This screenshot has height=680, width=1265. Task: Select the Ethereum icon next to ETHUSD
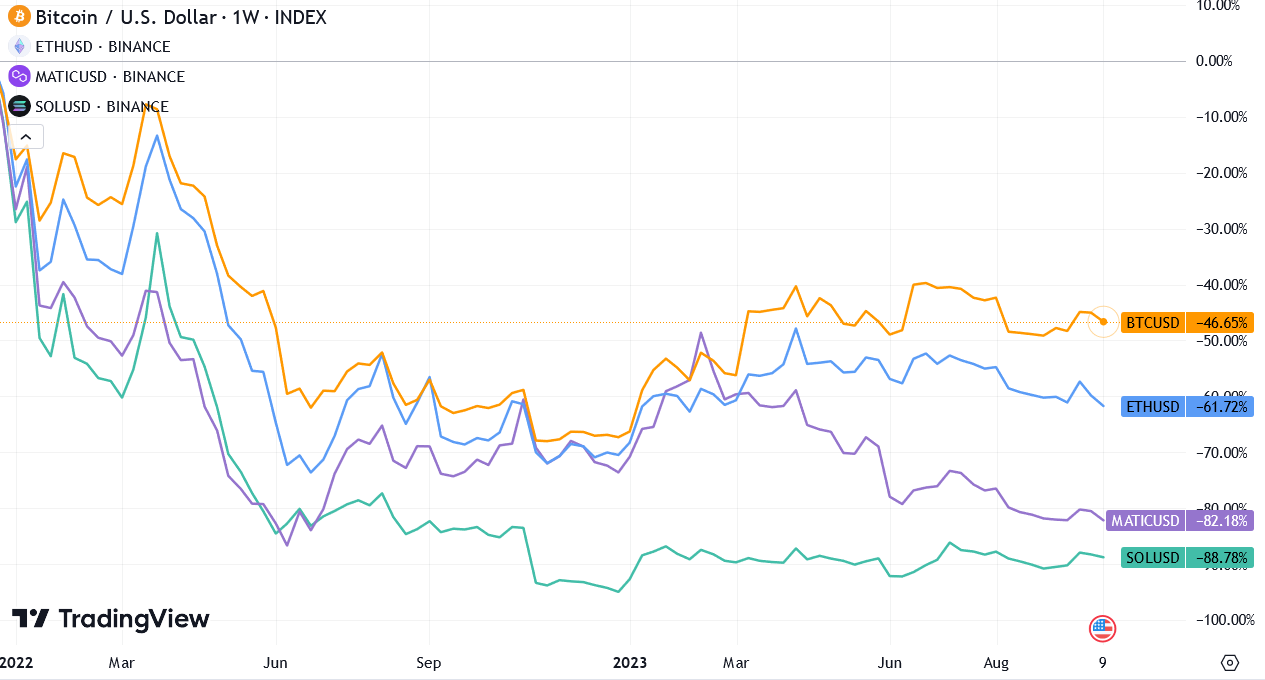point(17,46)
